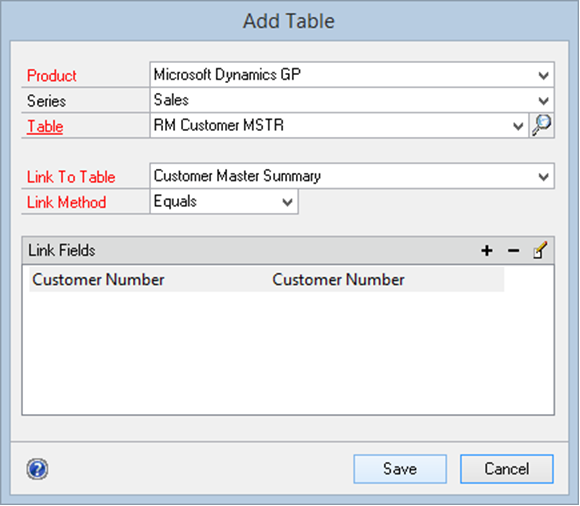
Task: Select the Sales series field
Action: pyautogui.click(x=352, y=100)
